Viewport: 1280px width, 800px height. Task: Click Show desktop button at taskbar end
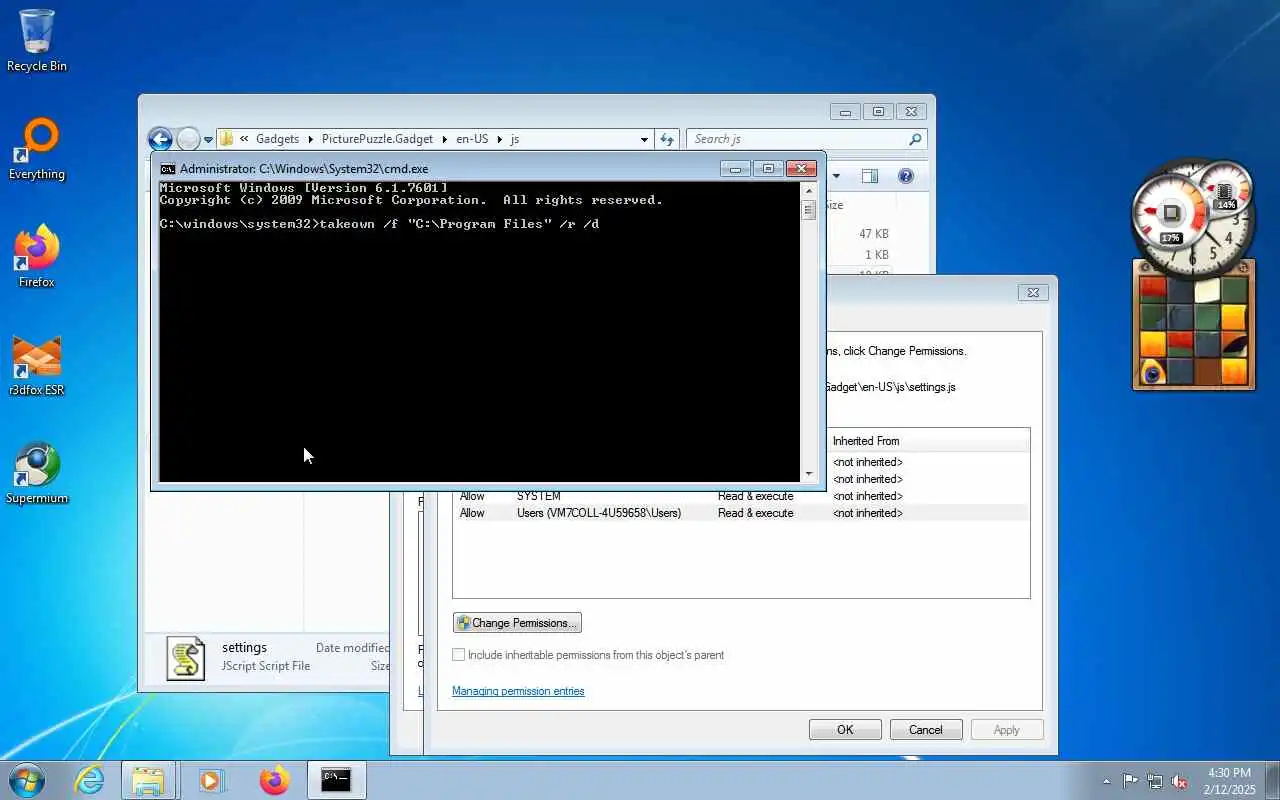point(1272,781)
